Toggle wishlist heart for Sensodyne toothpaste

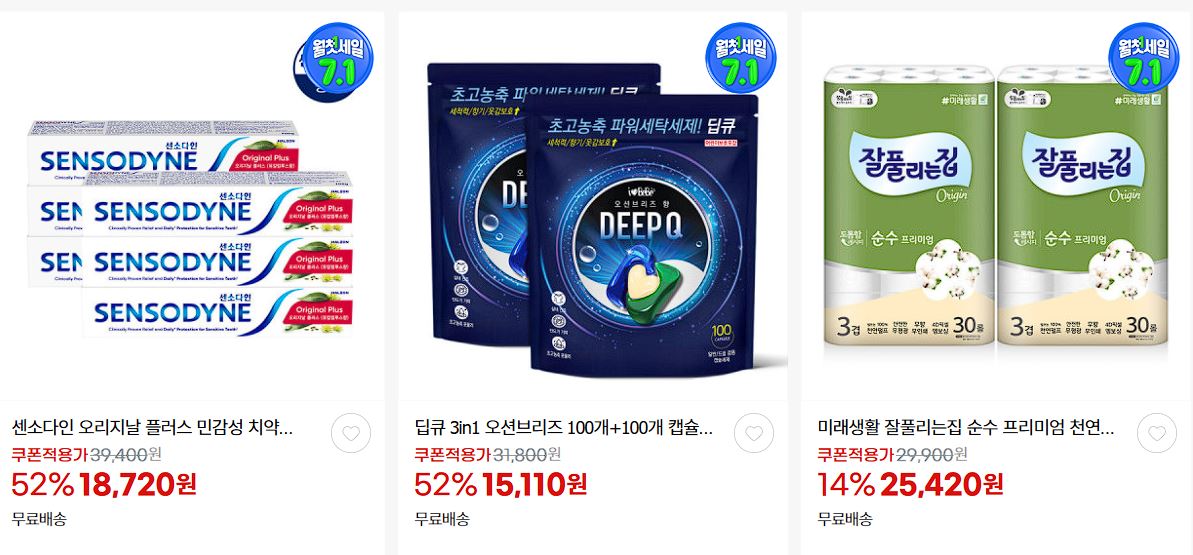pyautogui.click(x=351, y=433)
